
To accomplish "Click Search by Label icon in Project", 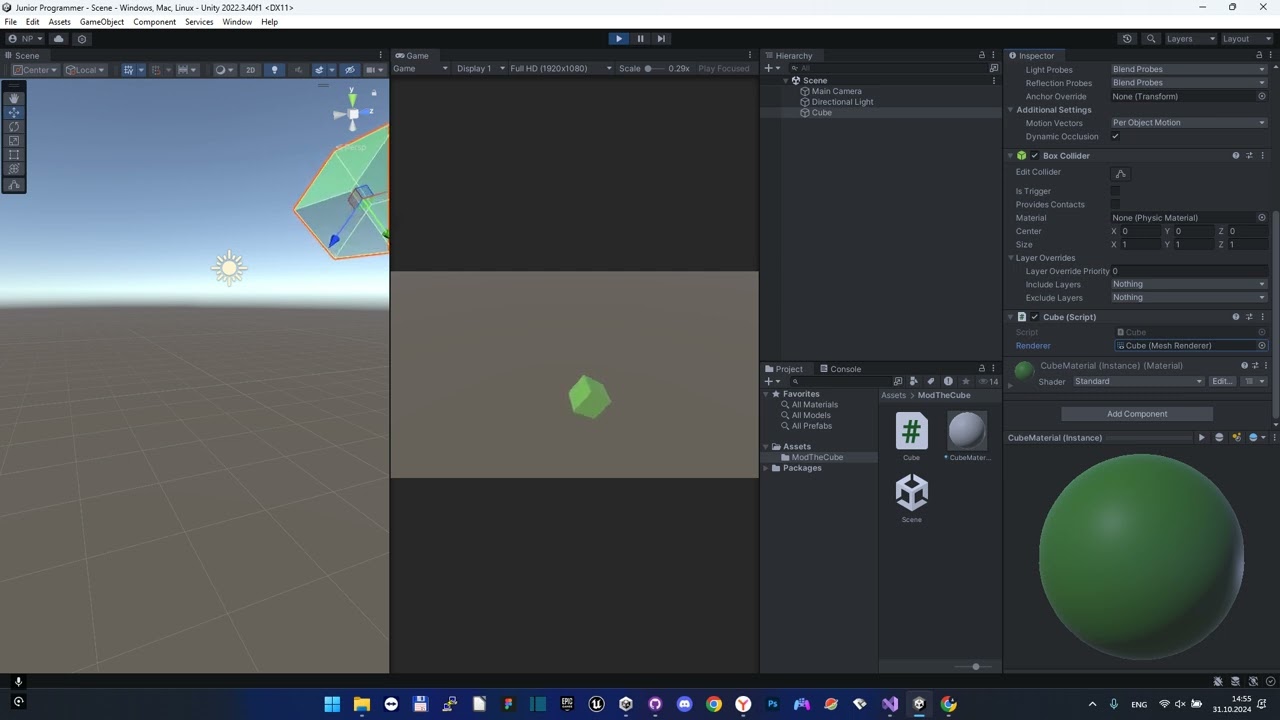I will pos(930,382).
